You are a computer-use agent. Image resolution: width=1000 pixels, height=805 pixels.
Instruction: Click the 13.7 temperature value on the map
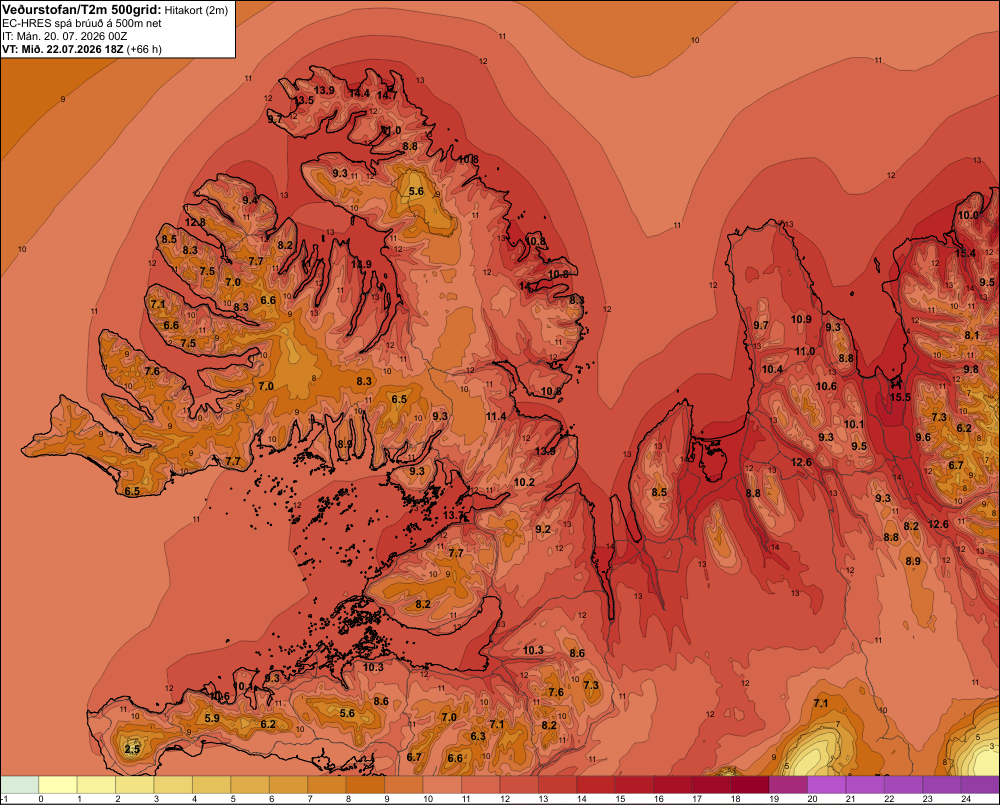(x=453, y=515)
